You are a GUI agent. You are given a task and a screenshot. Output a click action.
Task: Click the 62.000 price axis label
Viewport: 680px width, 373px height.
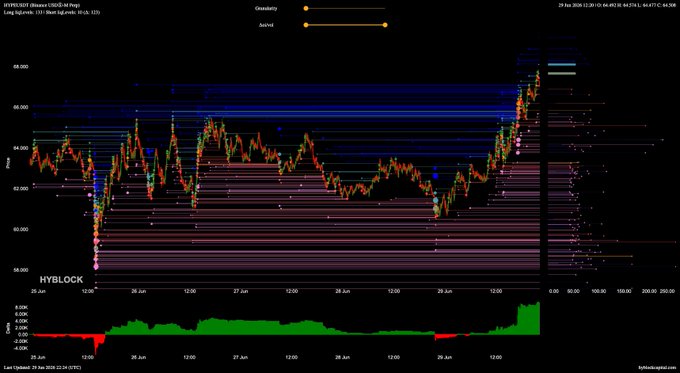22,189
